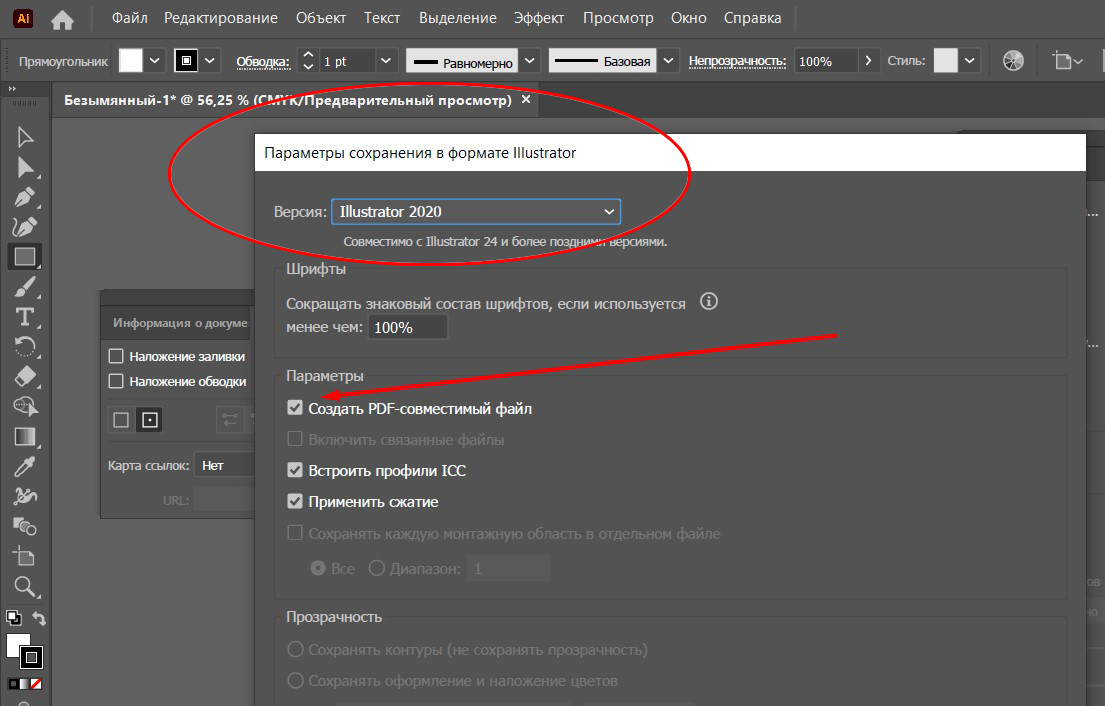Open the 'Редактирование' menu
This screenshot has width=1105, height=706.
pyautogui.click(x=221, y=18)
